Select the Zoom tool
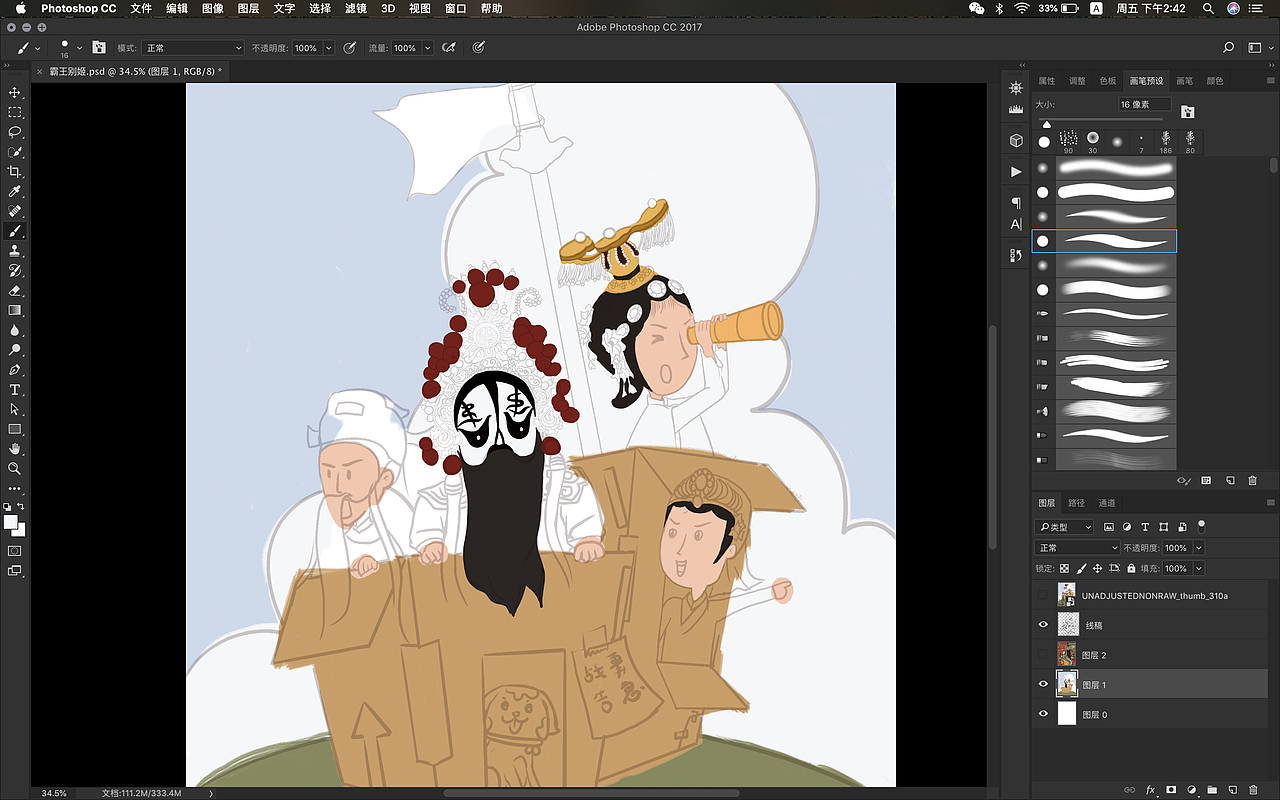This screenshot has height=800, width=1280. [15, 468]
